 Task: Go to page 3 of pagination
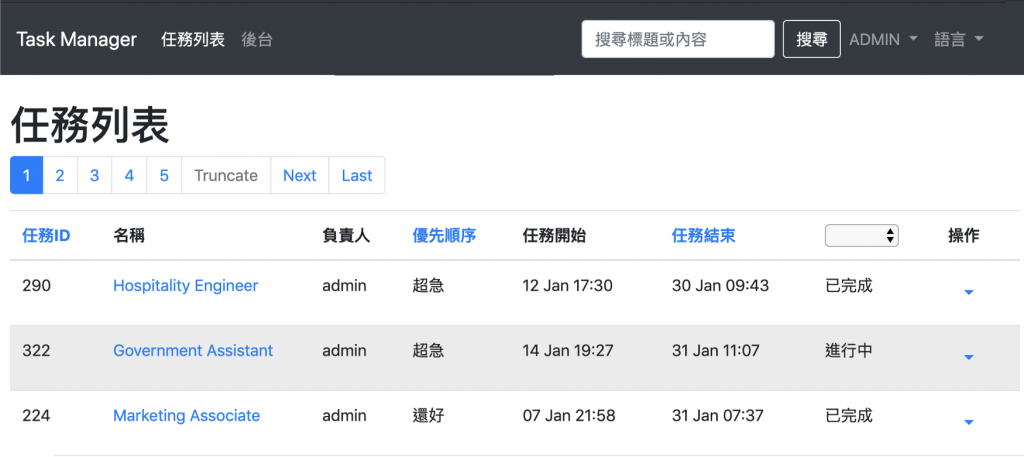click(94, 176)
